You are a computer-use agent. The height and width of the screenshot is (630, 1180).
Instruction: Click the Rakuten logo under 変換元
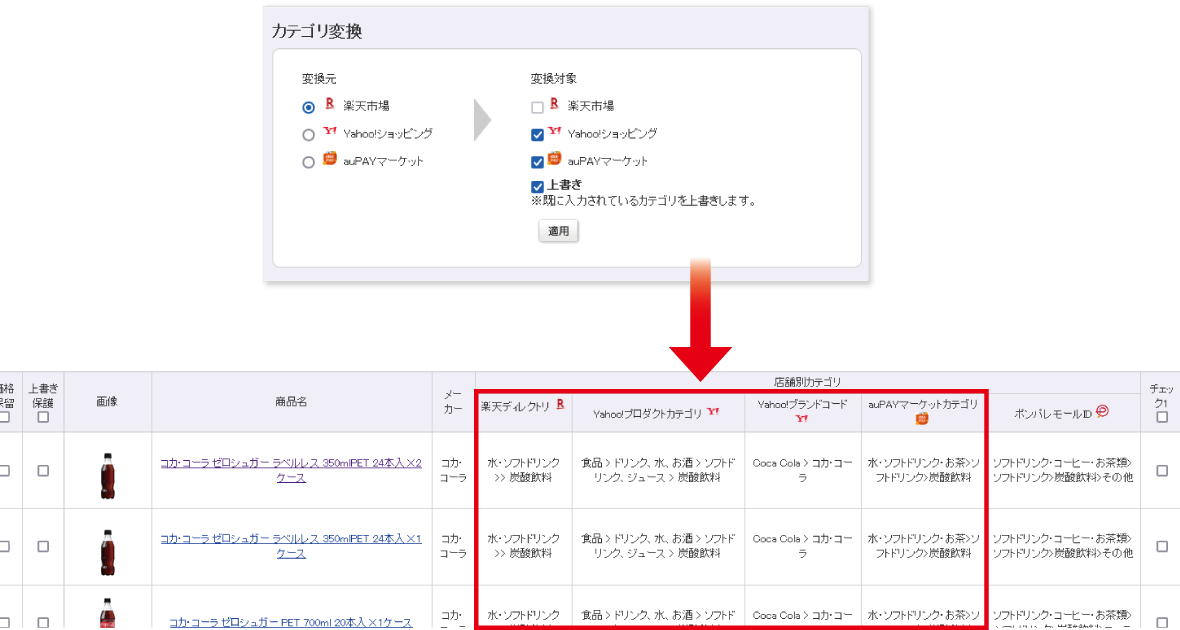(329, 104)
